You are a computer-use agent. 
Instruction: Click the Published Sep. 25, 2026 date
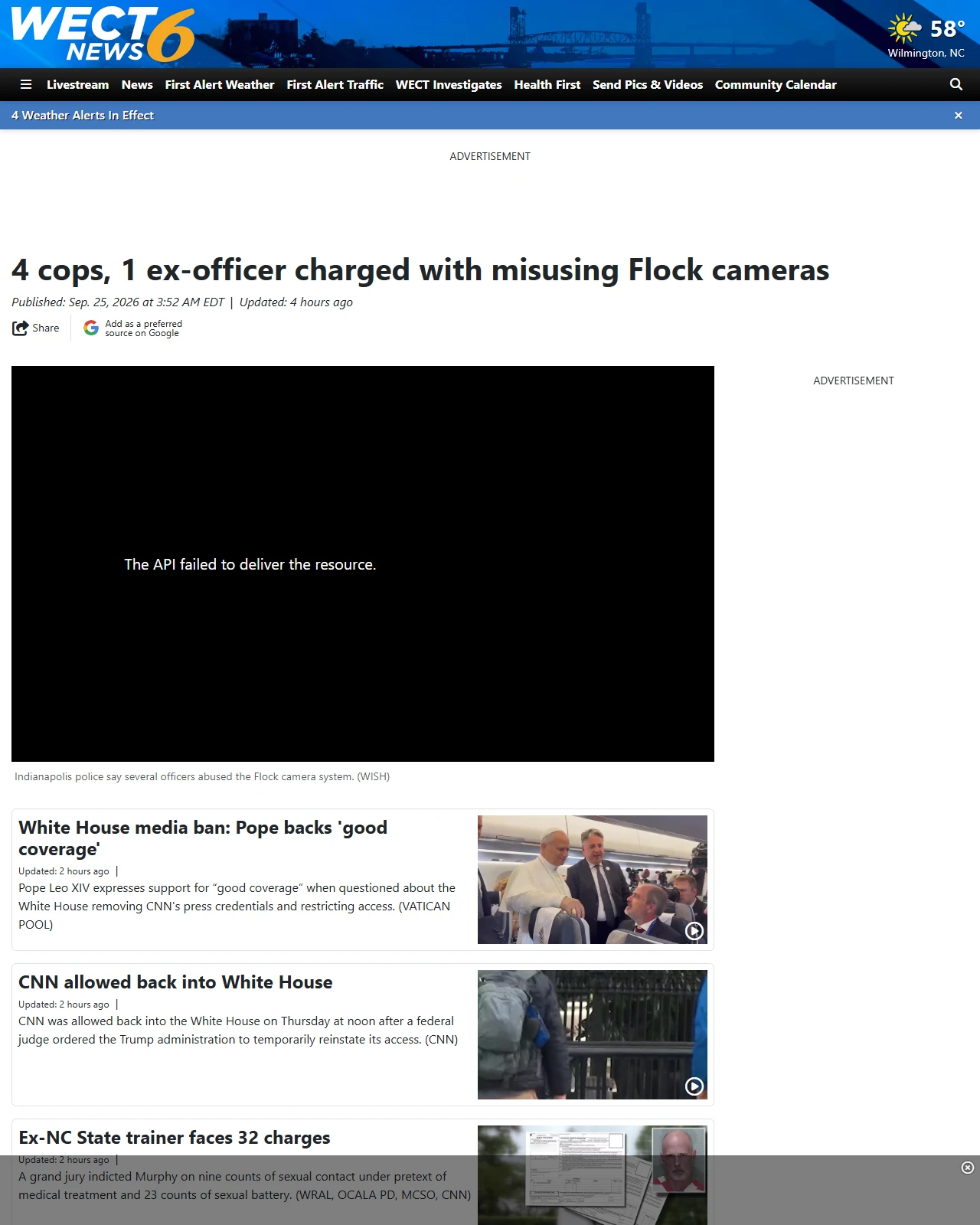coord(118,302)
